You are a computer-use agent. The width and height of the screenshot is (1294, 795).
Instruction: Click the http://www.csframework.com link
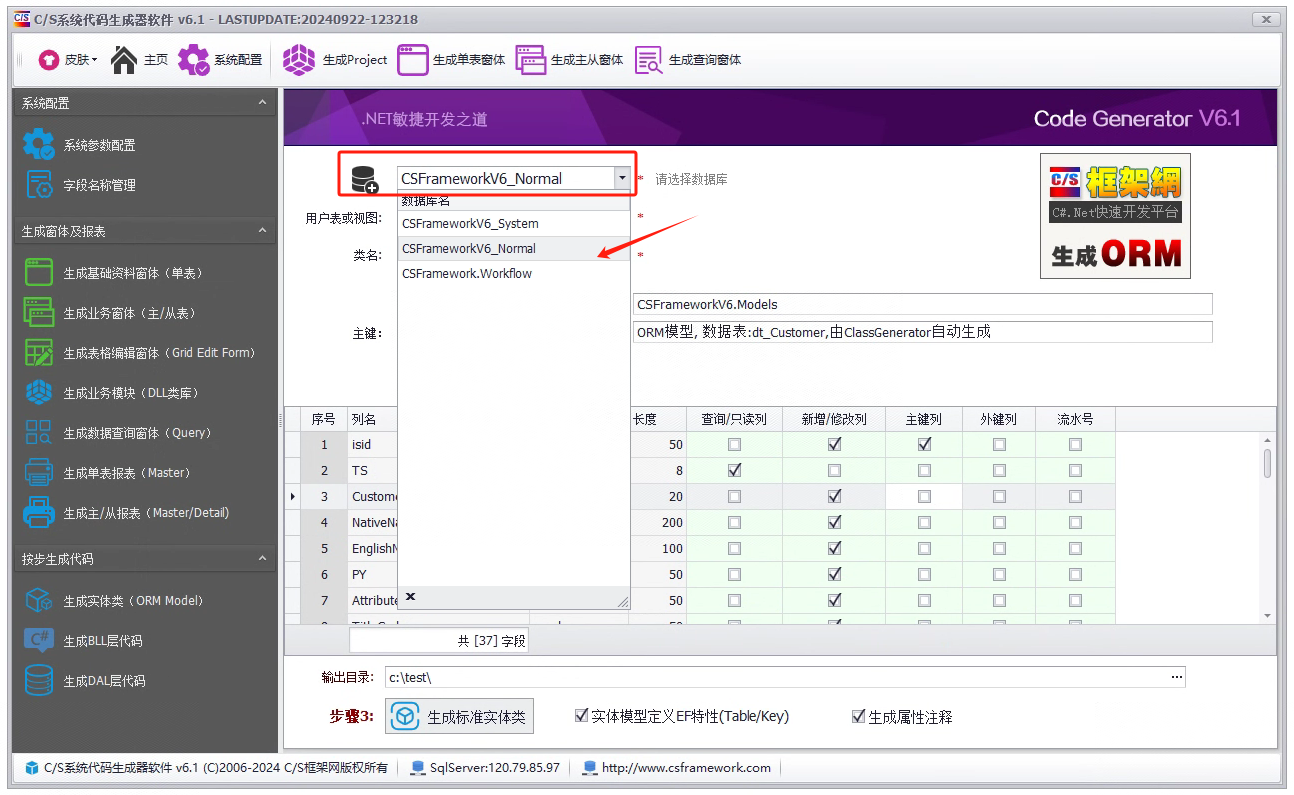(x=686, y=768)
